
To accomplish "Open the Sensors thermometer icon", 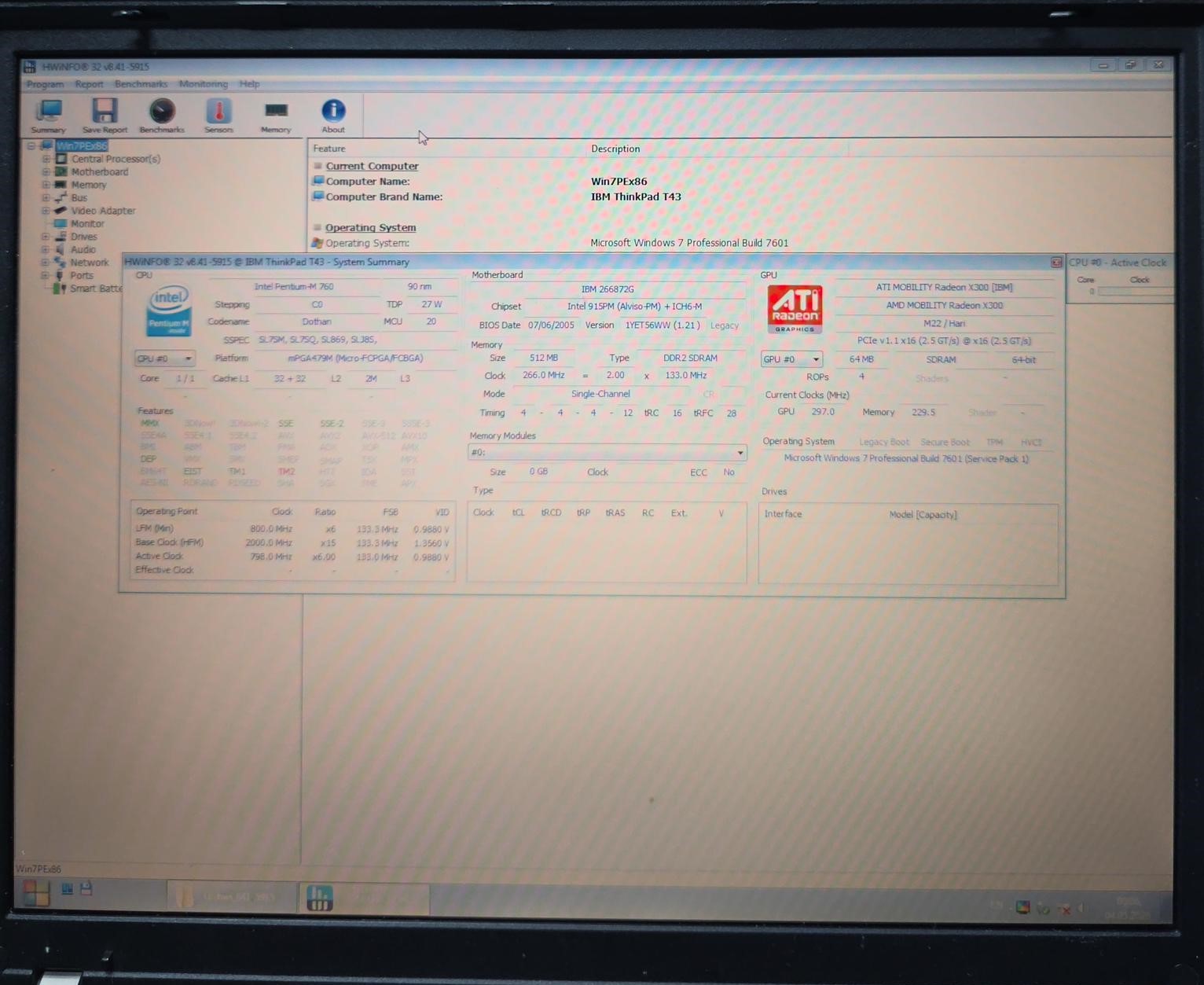I will point(218,111).
